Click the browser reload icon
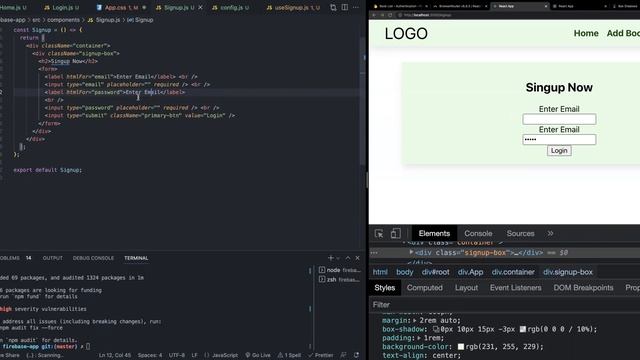The width and height of the screenshot is (640, 360). pos(390,15)
